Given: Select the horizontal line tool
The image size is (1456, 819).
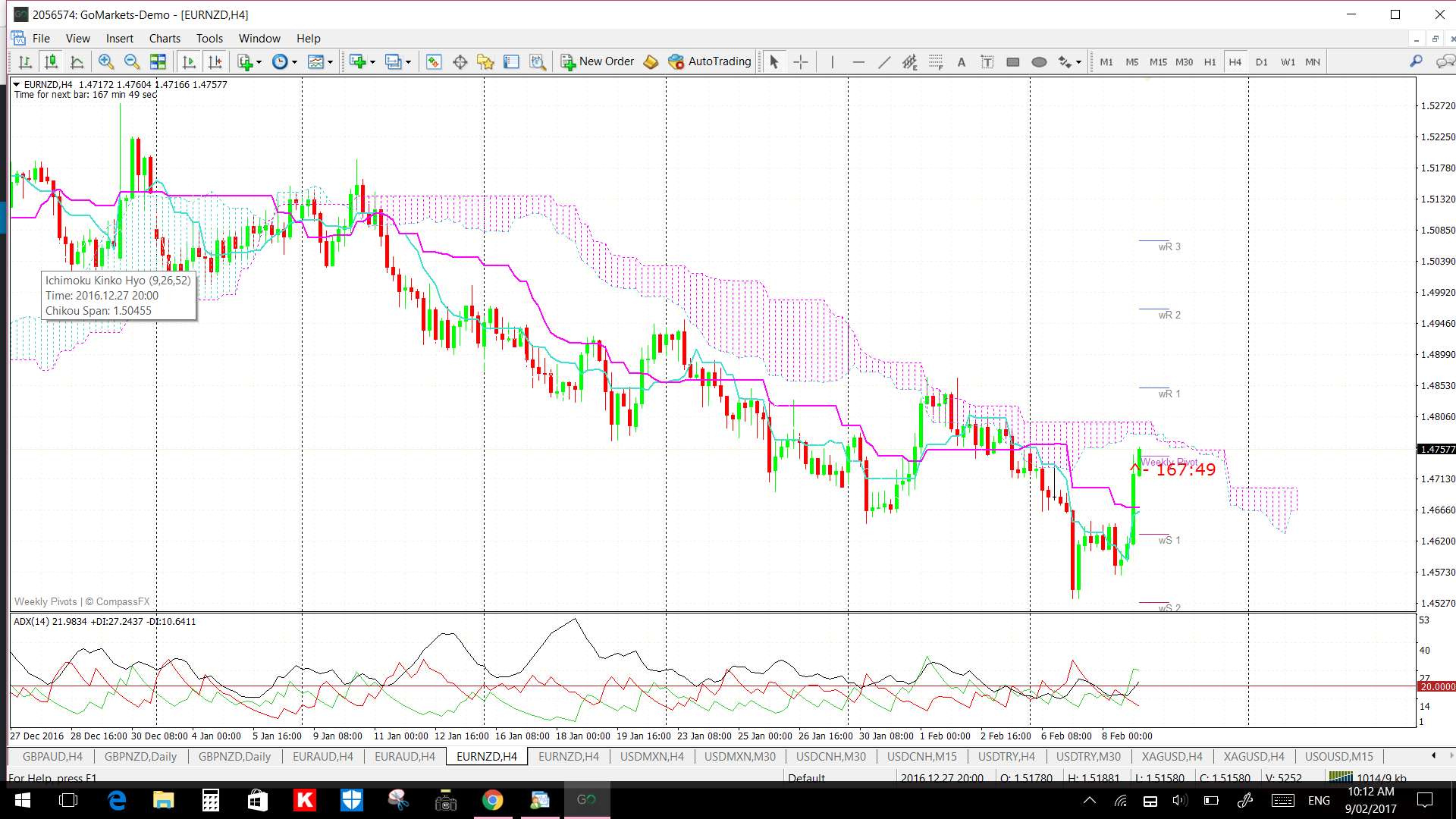Looking at the screenshot, I should coord(858,62).
